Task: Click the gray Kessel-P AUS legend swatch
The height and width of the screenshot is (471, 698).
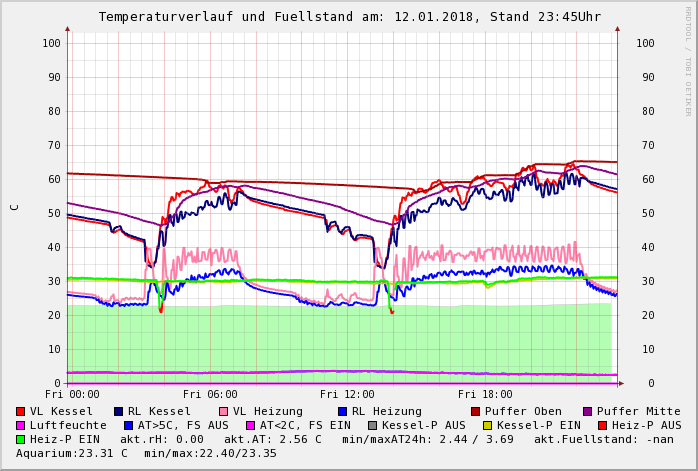Action: (372, 426)
